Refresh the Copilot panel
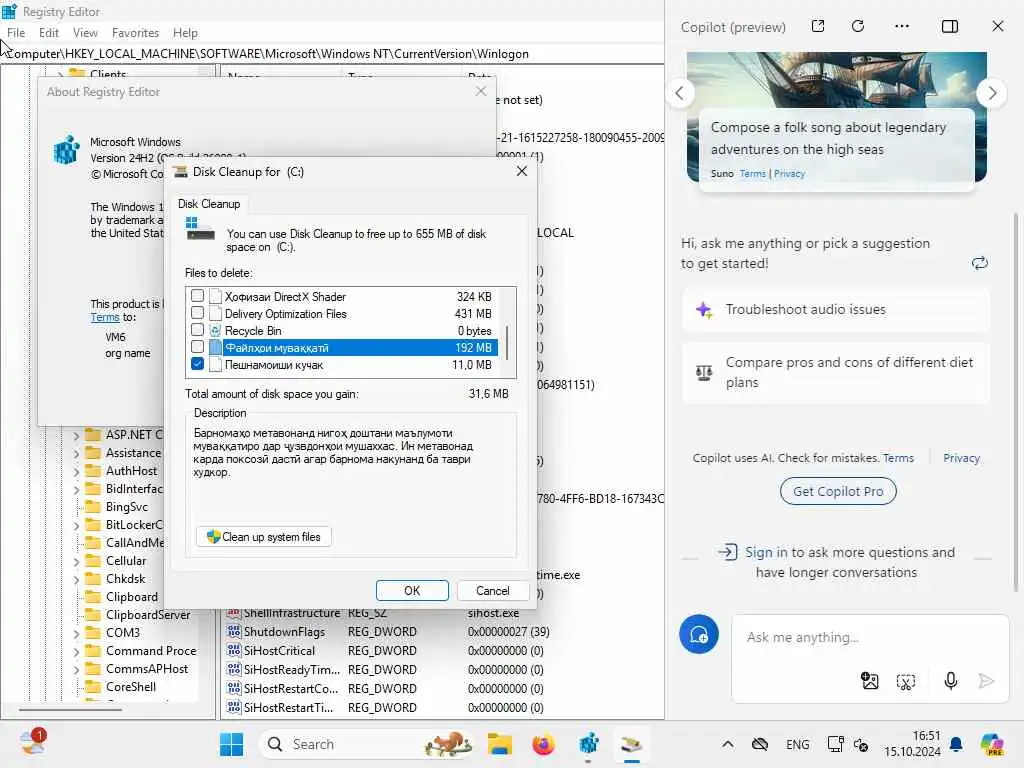The width and height of the screenshot is (1024, 768). tap(858, 26)
